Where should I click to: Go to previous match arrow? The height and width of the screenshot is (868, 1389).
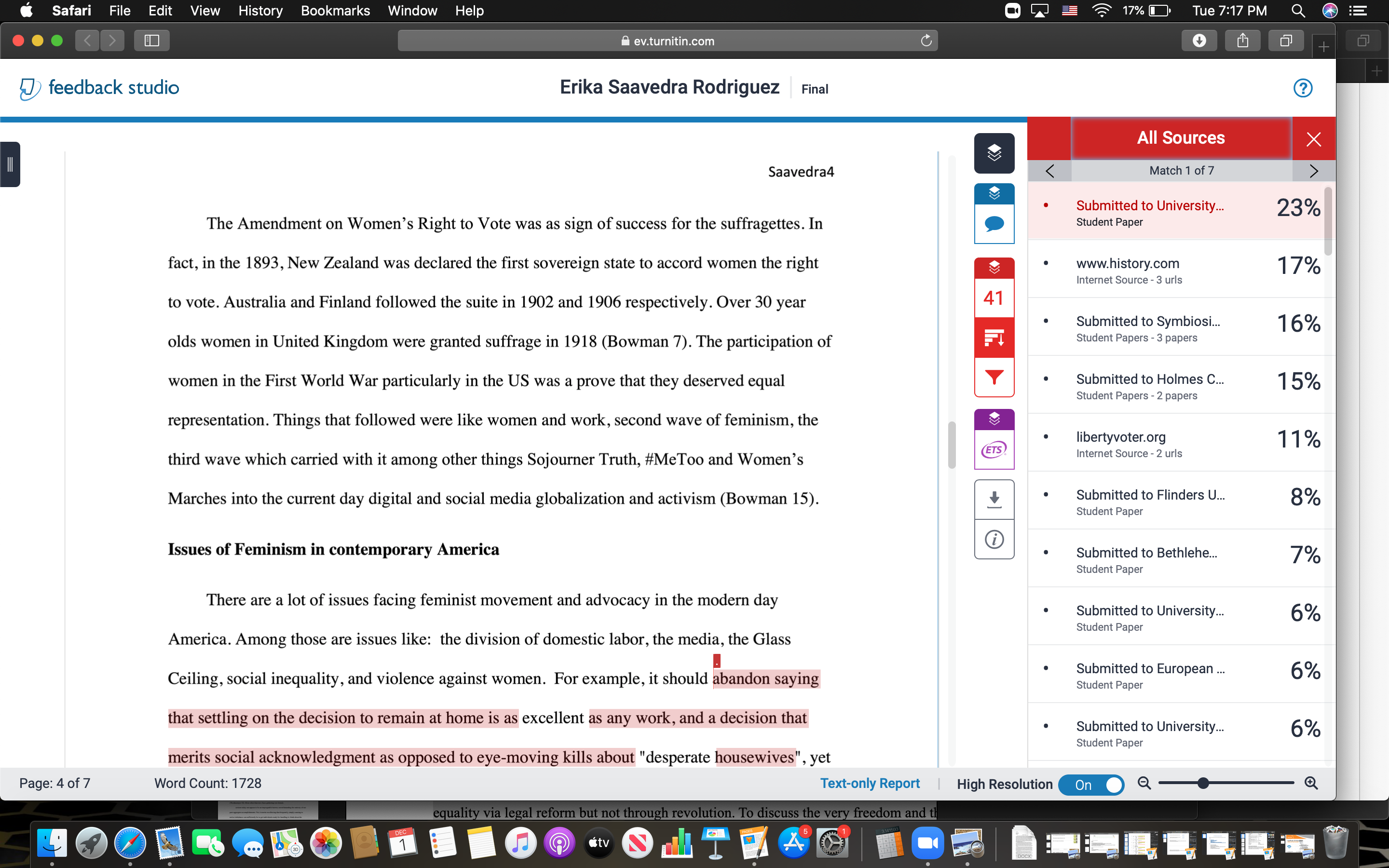[x=1050, y=171]
